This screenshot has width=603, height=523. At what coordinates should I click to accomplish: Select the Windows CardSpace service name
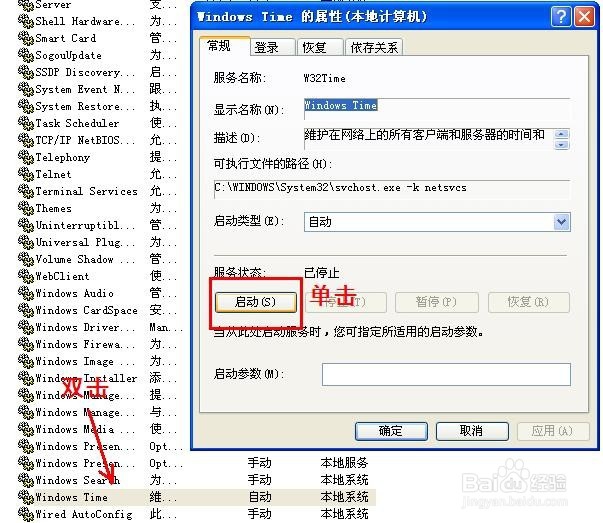click(x=87, y=310)
